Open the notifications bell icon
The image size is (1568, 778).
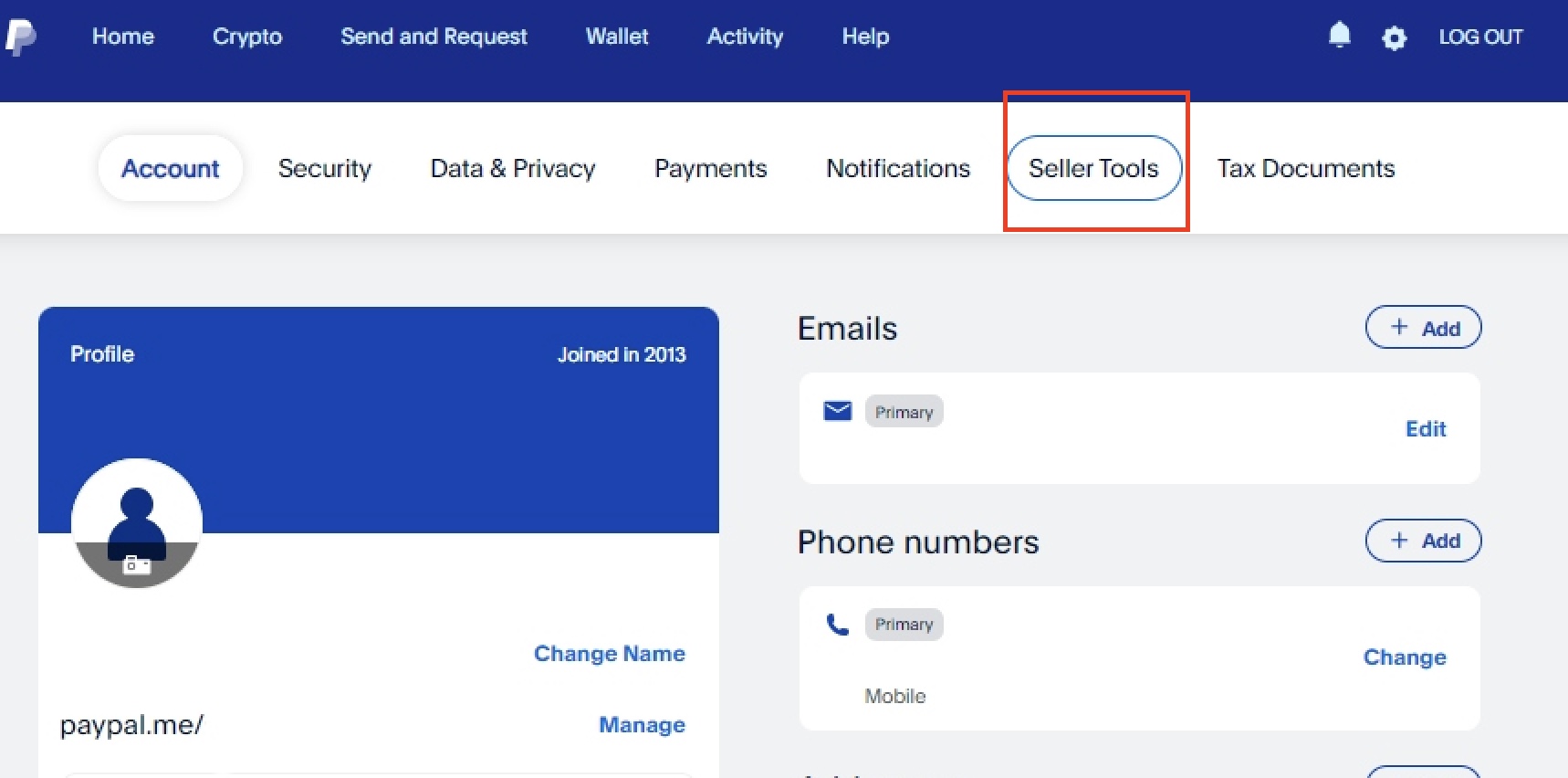(x=1339, y=36)
